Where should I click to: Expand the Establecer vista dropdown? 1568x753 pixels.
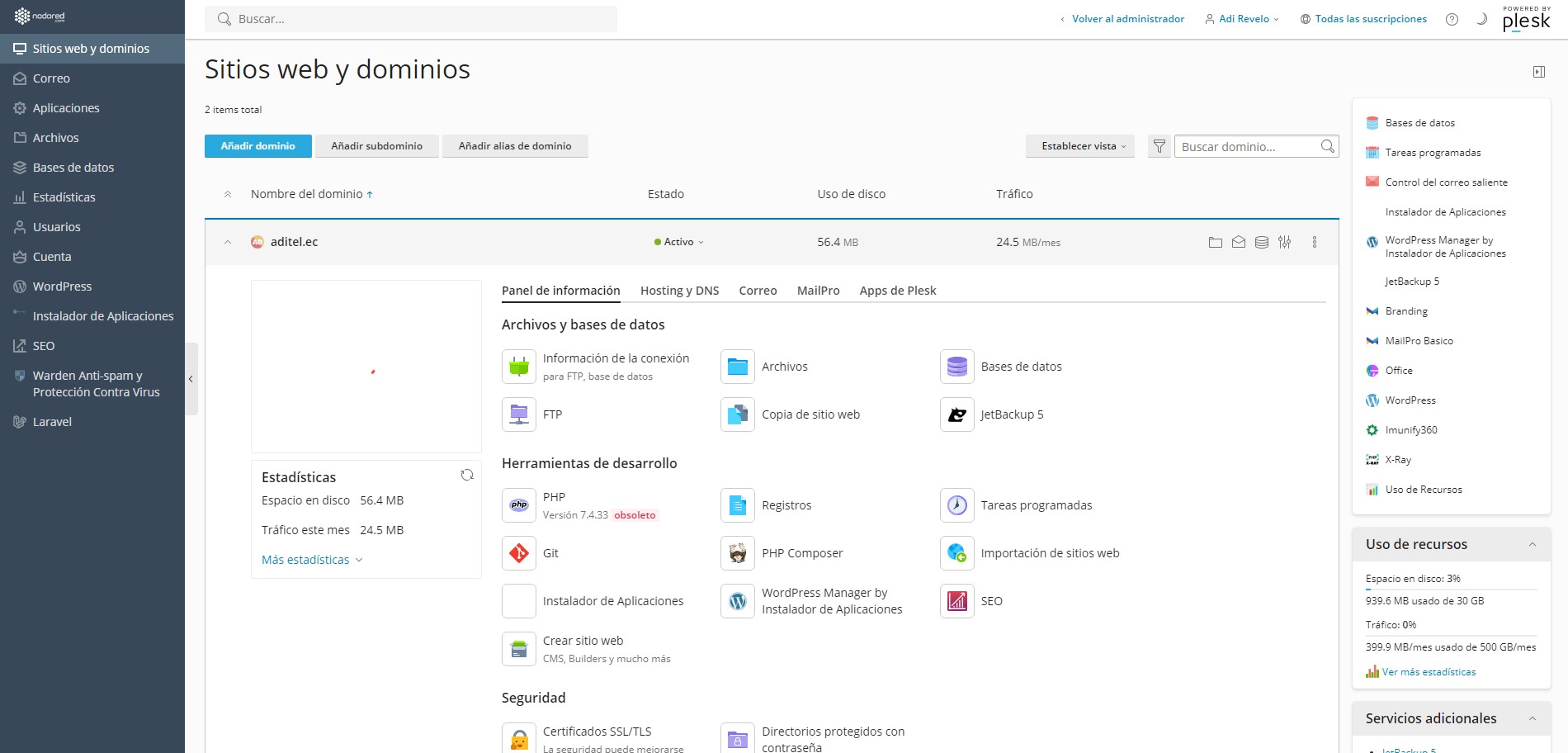1079,146
